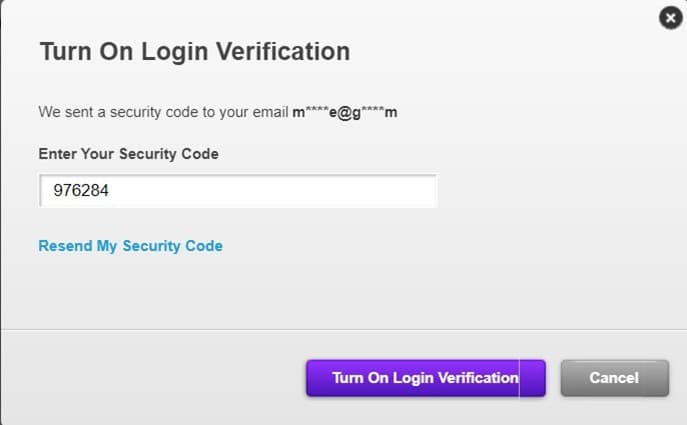Click the word "email" in the sent message
This screenshot has width=687, height=425.
click(270, 111)
